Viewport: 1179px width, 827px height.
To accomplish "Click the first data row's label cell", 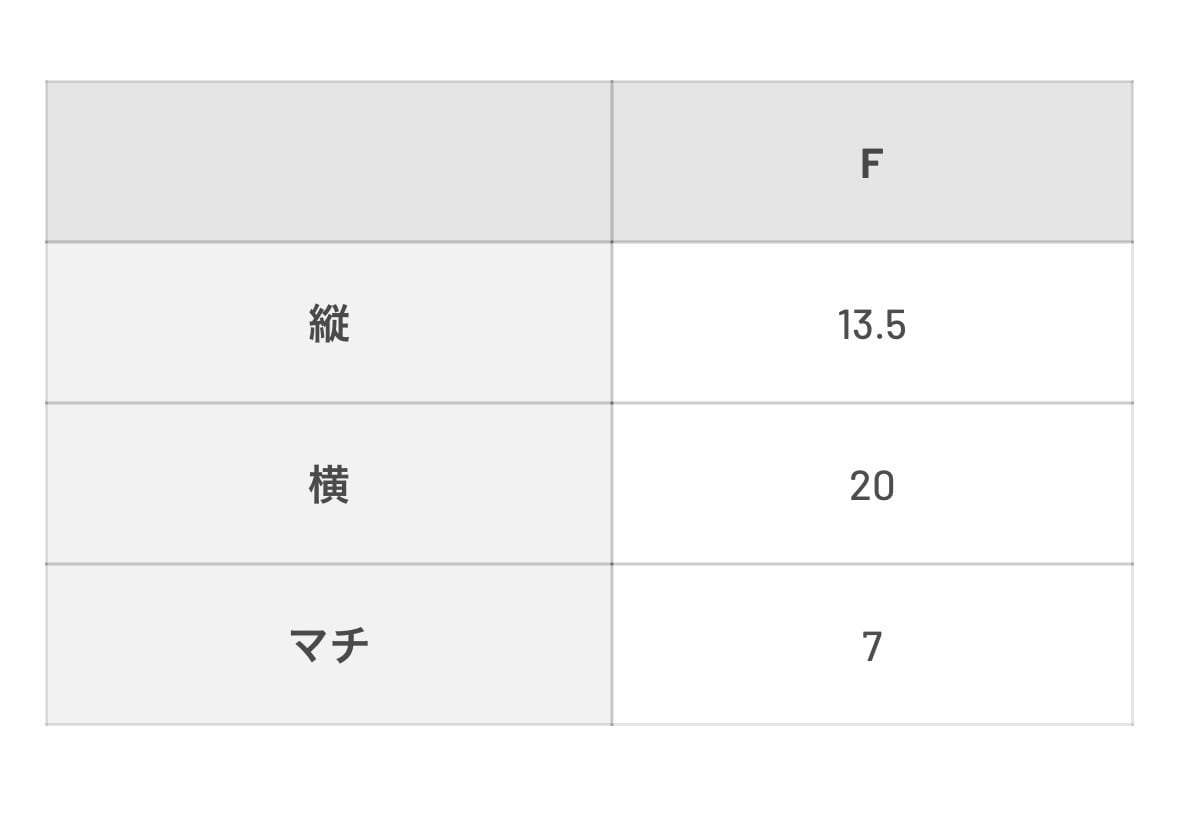I will click(329, 325).
